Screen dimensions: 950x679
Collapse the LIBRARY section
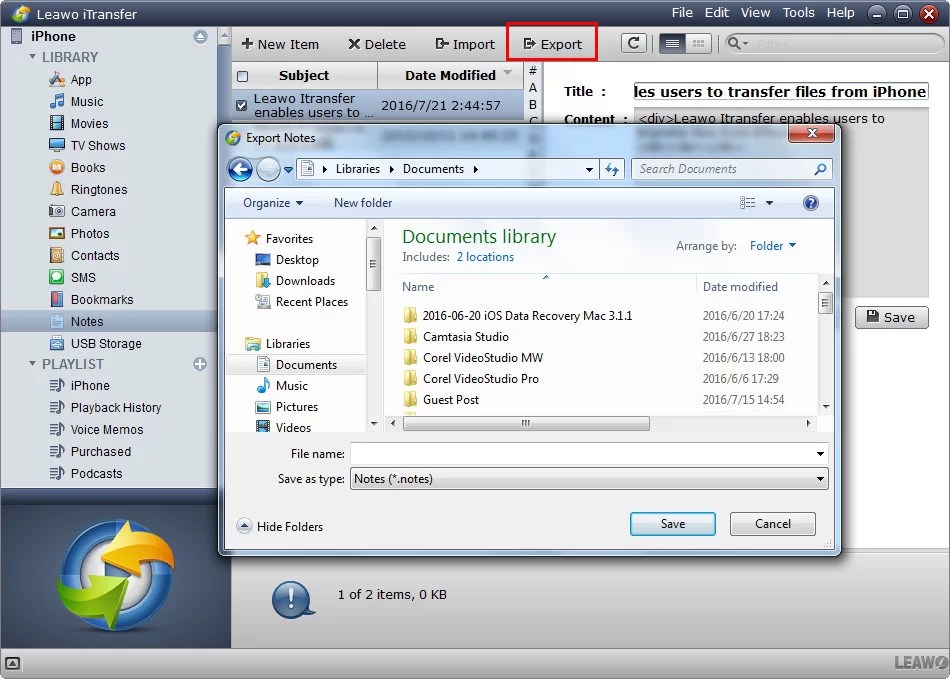tap(32, 57)
